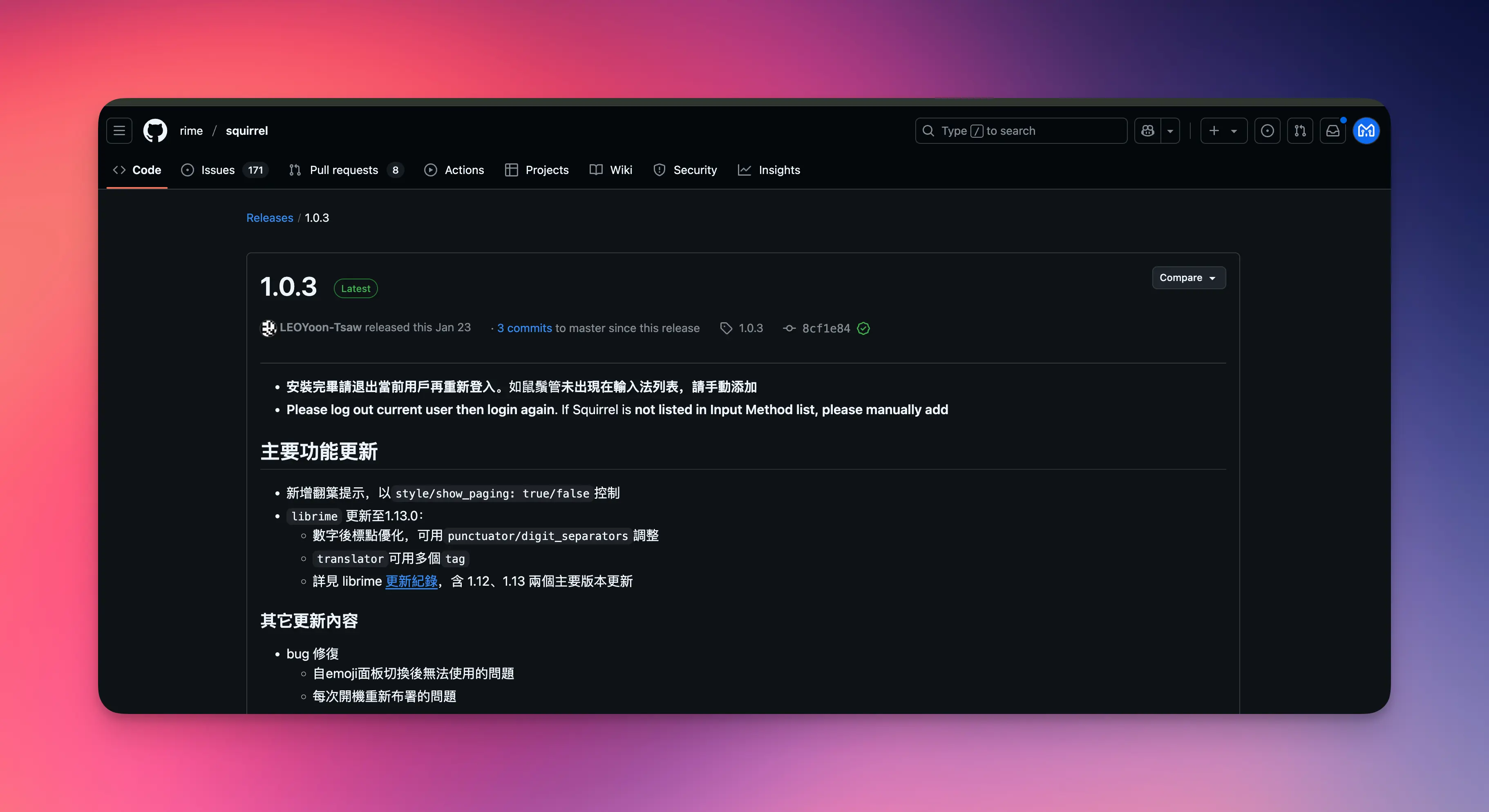Open the Create new plus menu
This screenshot has height=812, width=1489.
click(x=1223, y=131)
